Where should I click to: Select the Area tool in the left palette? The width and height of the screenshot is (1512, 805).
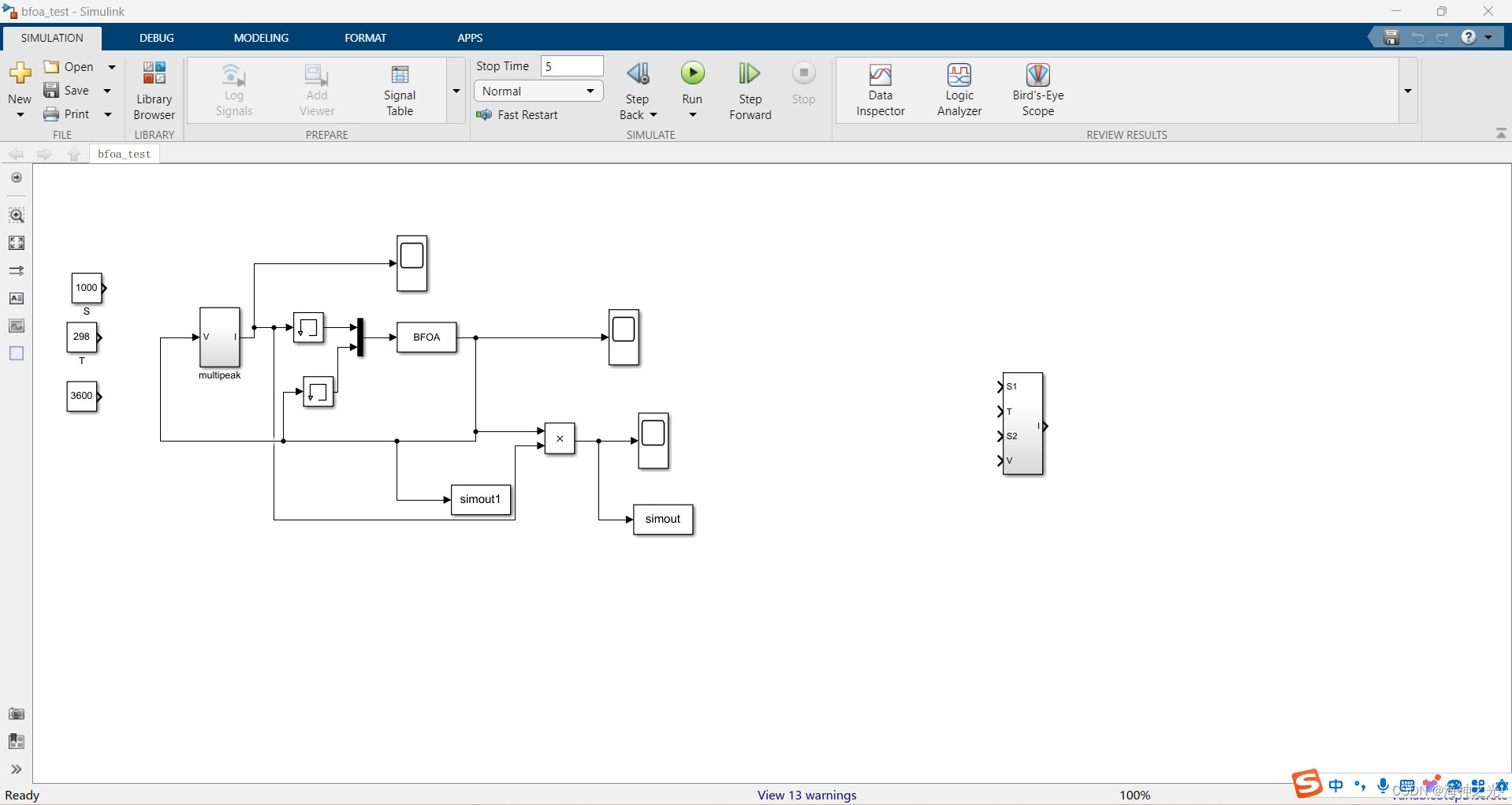pyautogui.click(x=17, y=353)
